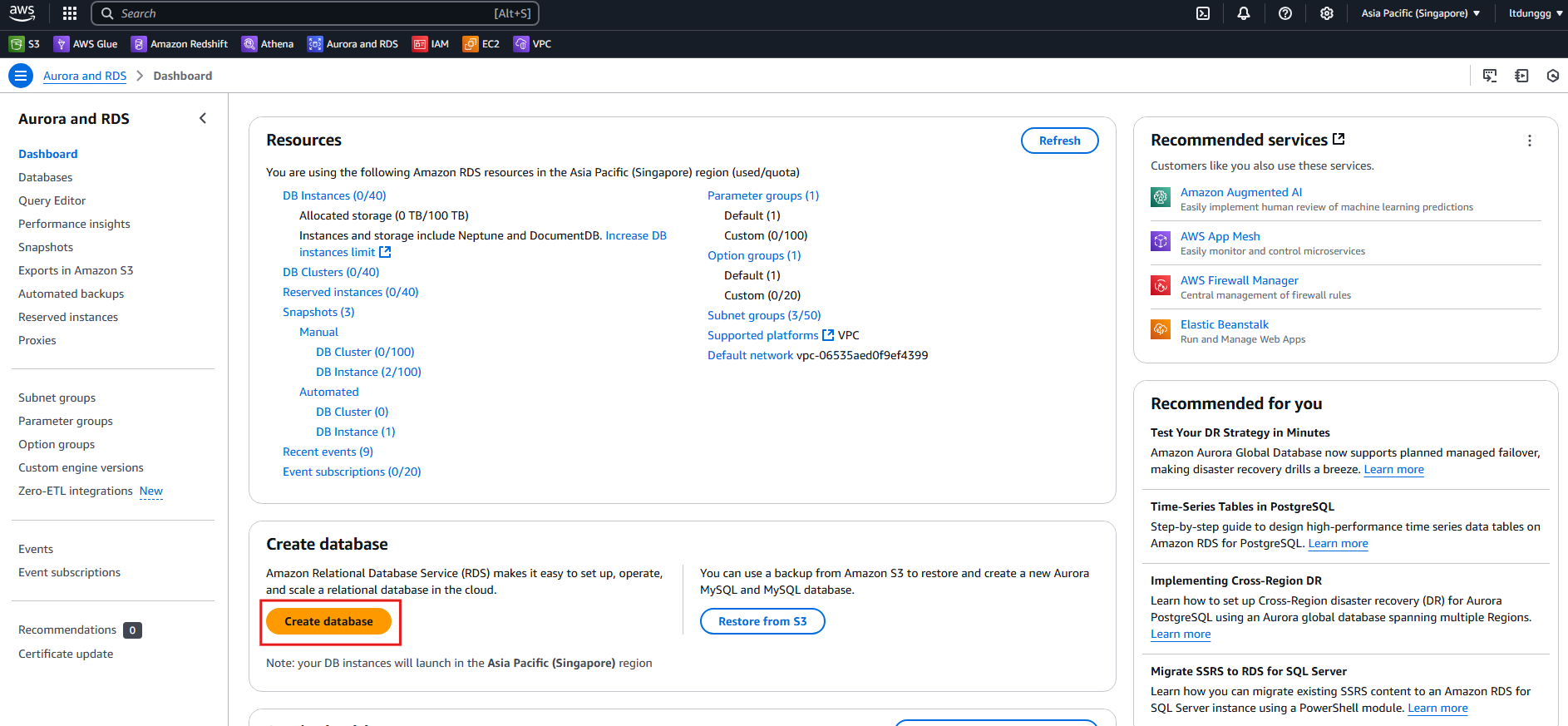Open the ltdunggg account dropdown

pyautogui.click(x=1536, y=13)
